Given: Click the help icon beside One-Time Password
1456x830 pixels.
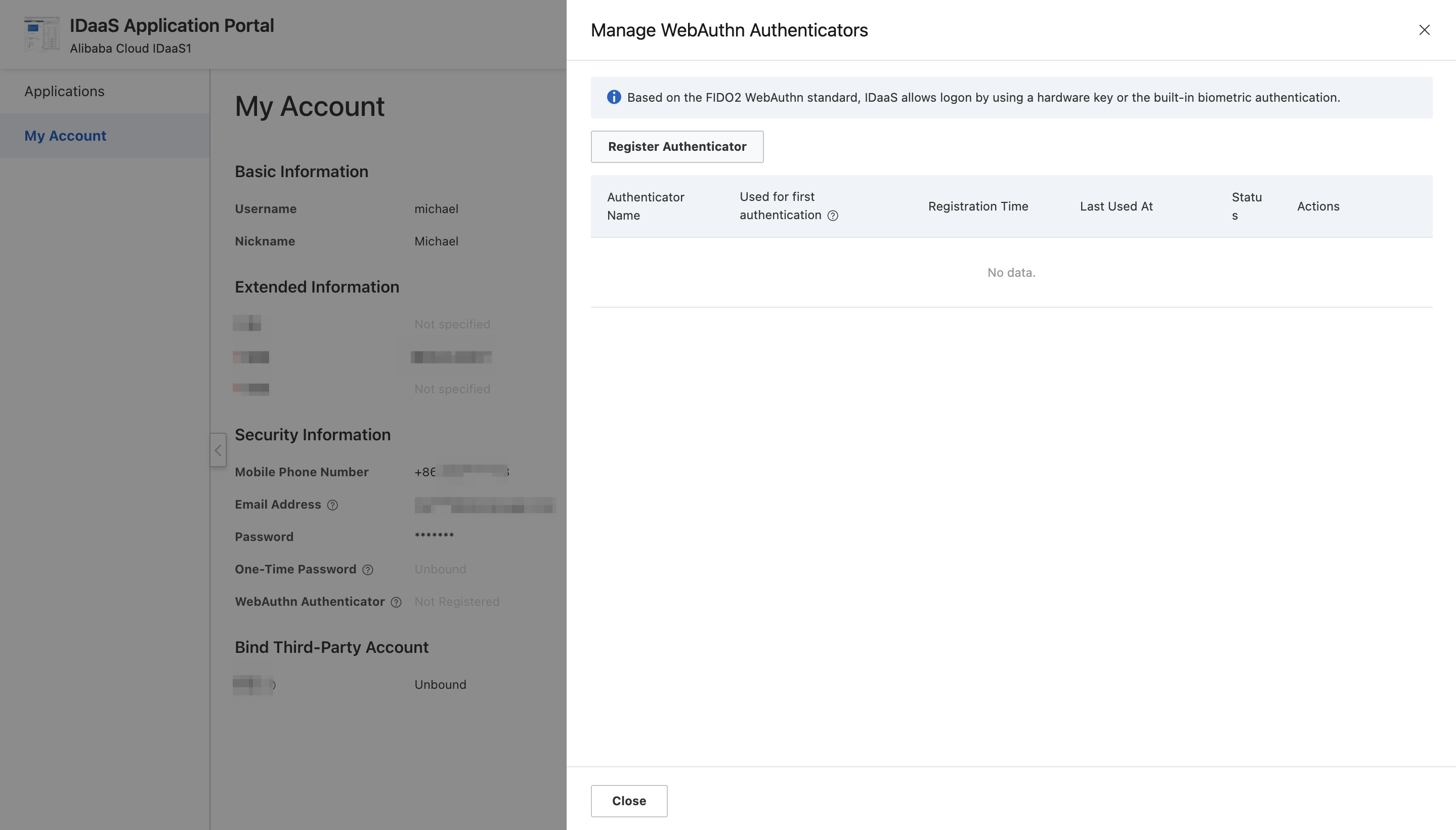Looking at the screenshot, I should pyautogui.click(x=368, y=569).
